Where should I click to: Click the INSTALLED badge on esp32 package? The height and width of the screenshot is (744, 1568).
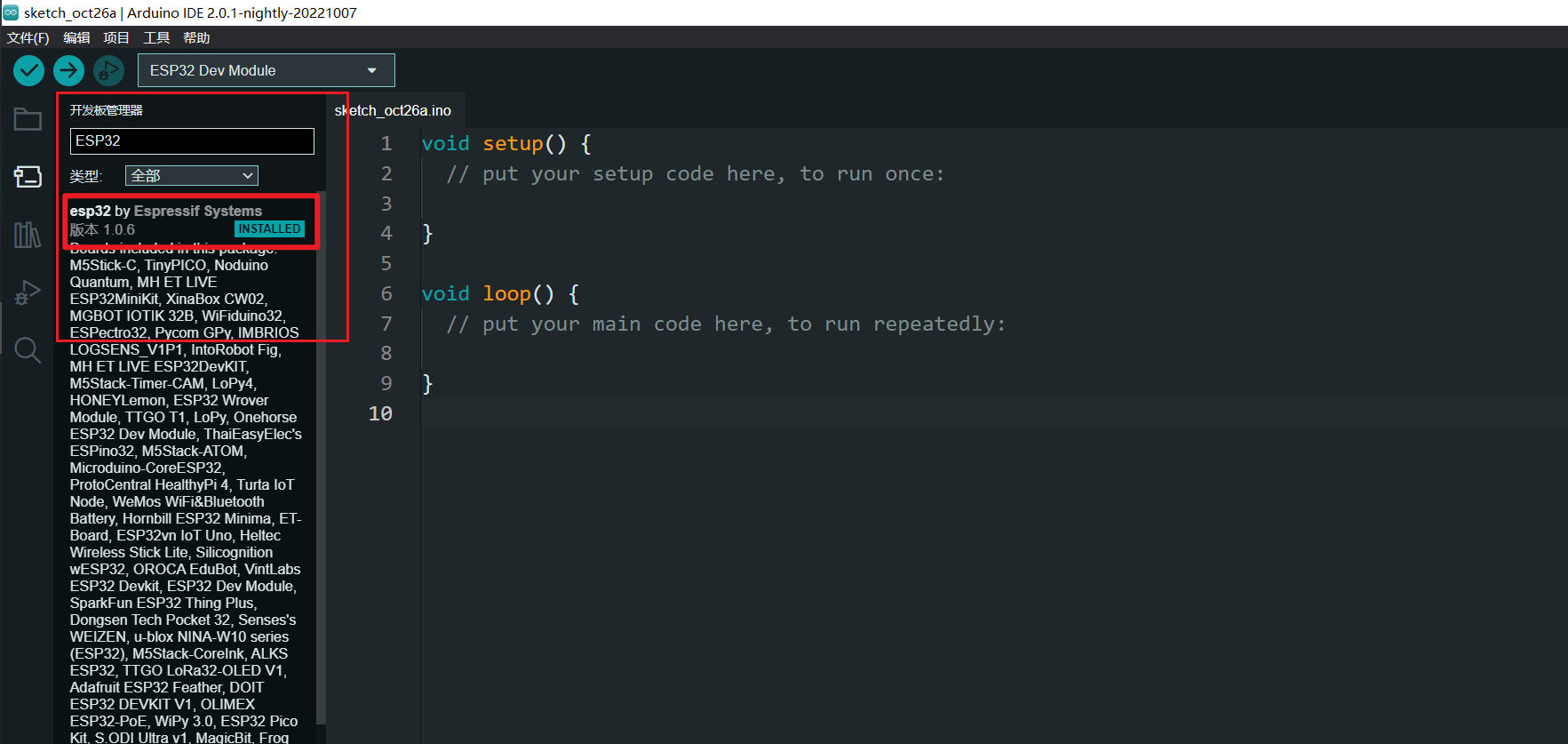coord(269,228)
